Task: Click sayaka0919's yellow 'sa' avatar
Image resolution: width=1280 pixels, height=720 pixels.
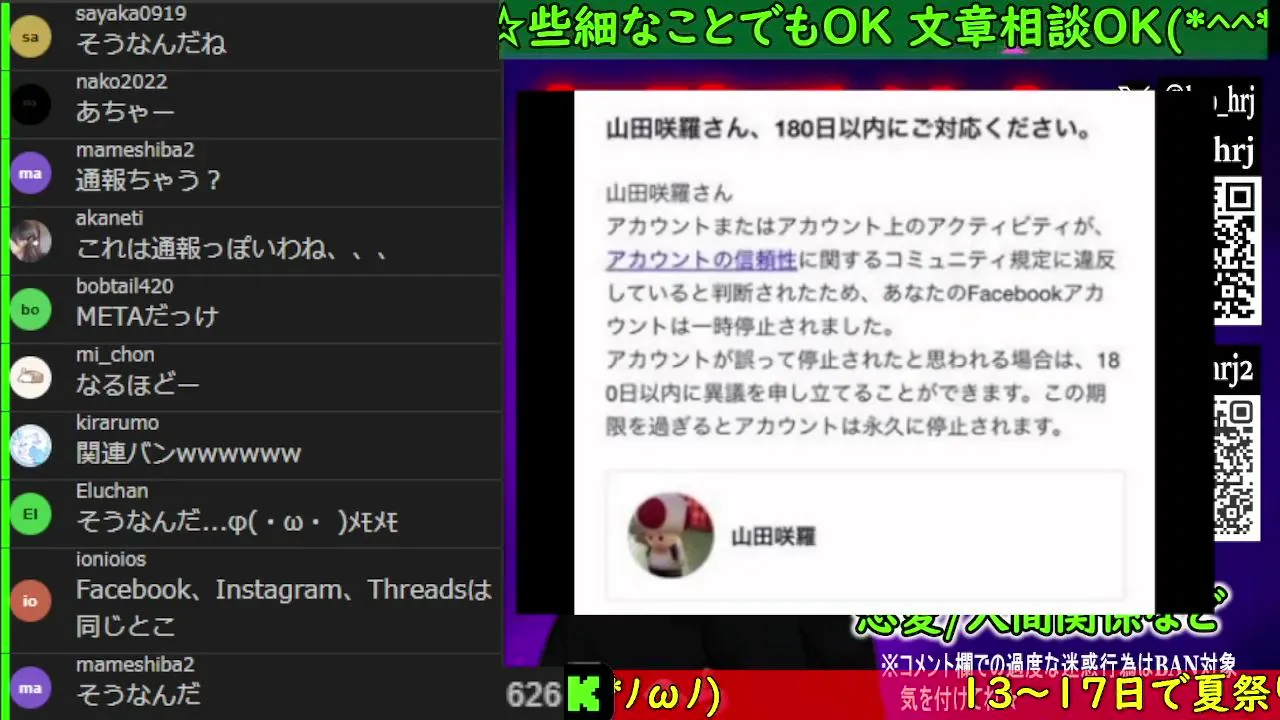Action: click(30, 37)
